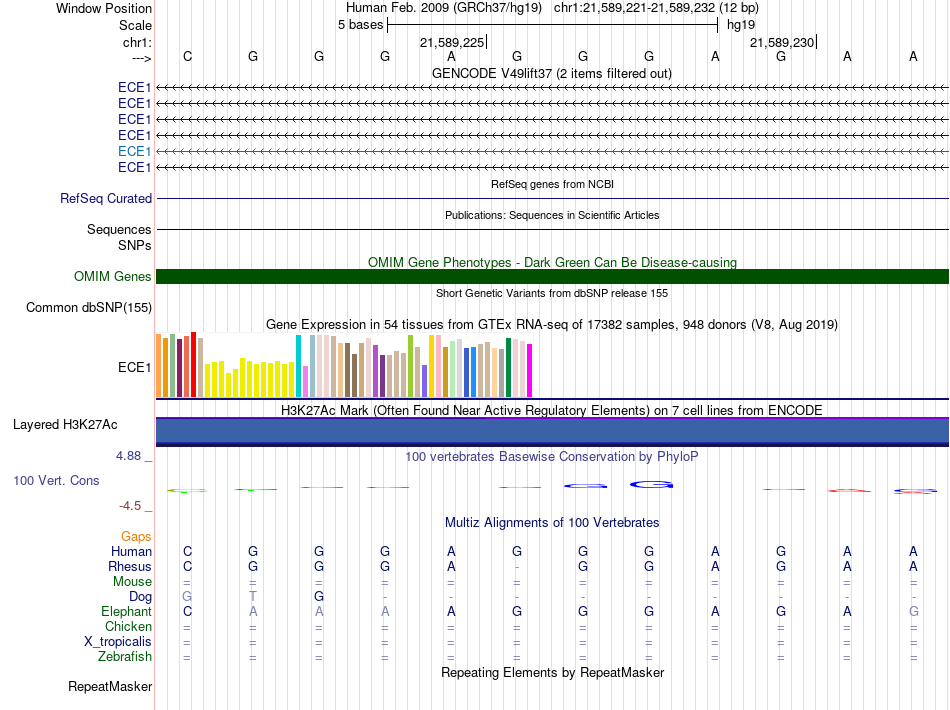Click the Rhesus species label

click(x=130, y=566)
